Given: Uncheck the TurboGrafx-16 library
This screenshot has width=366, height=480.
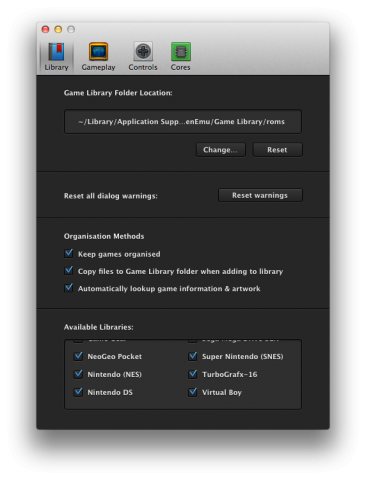Looking at the screenshot, I should 193,374.
